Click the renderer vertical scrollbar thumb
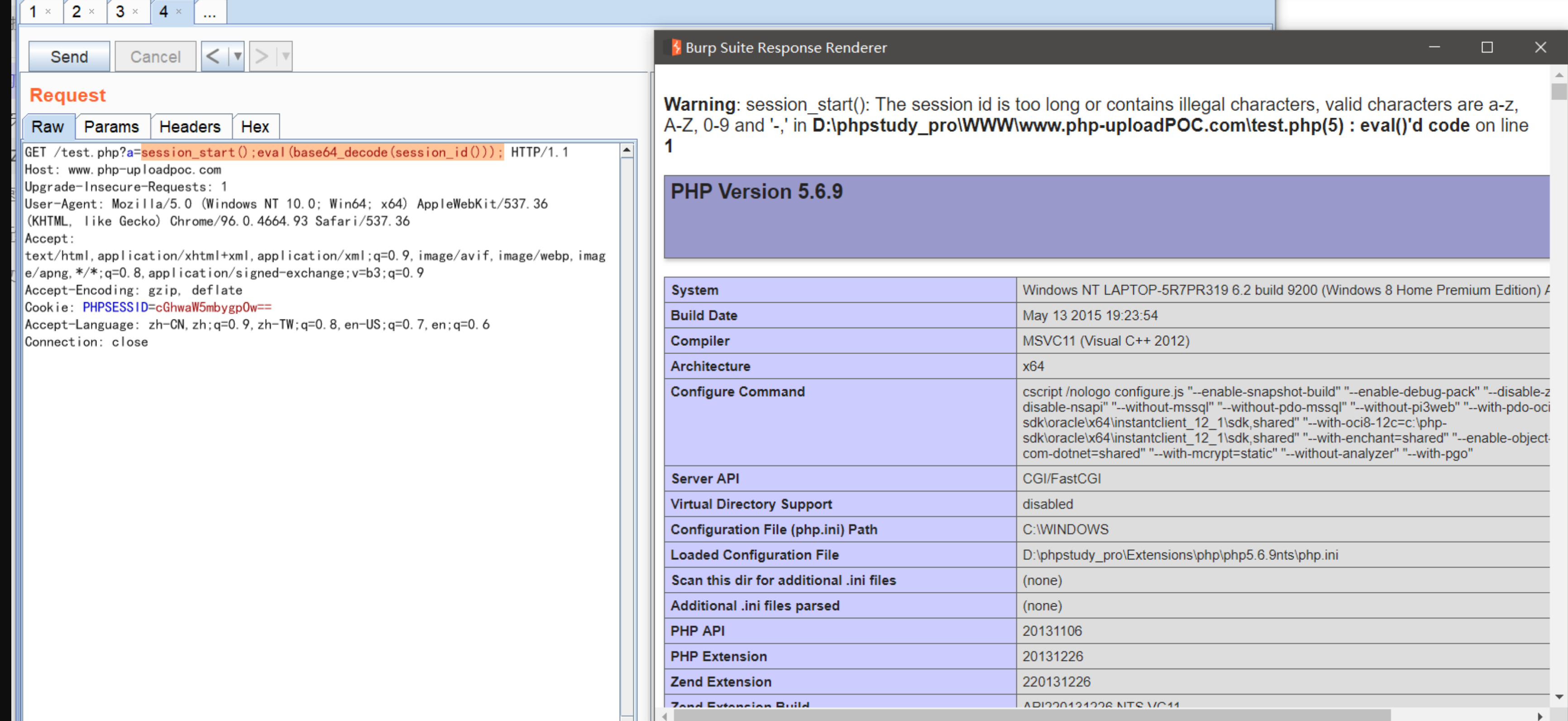Screen dimensions: 1568x721 pyautogui.click(x=1558, y=91)
